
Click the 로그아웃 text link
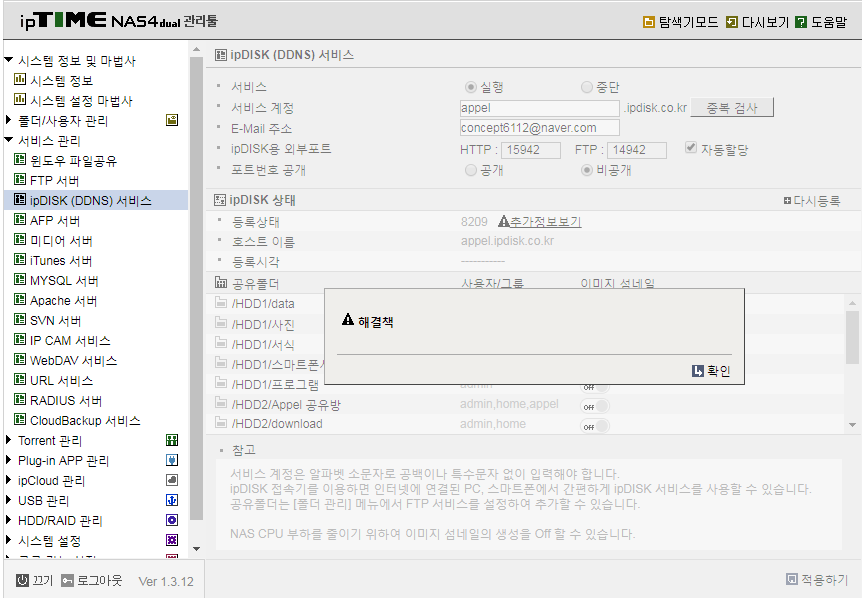coord(100,580)
